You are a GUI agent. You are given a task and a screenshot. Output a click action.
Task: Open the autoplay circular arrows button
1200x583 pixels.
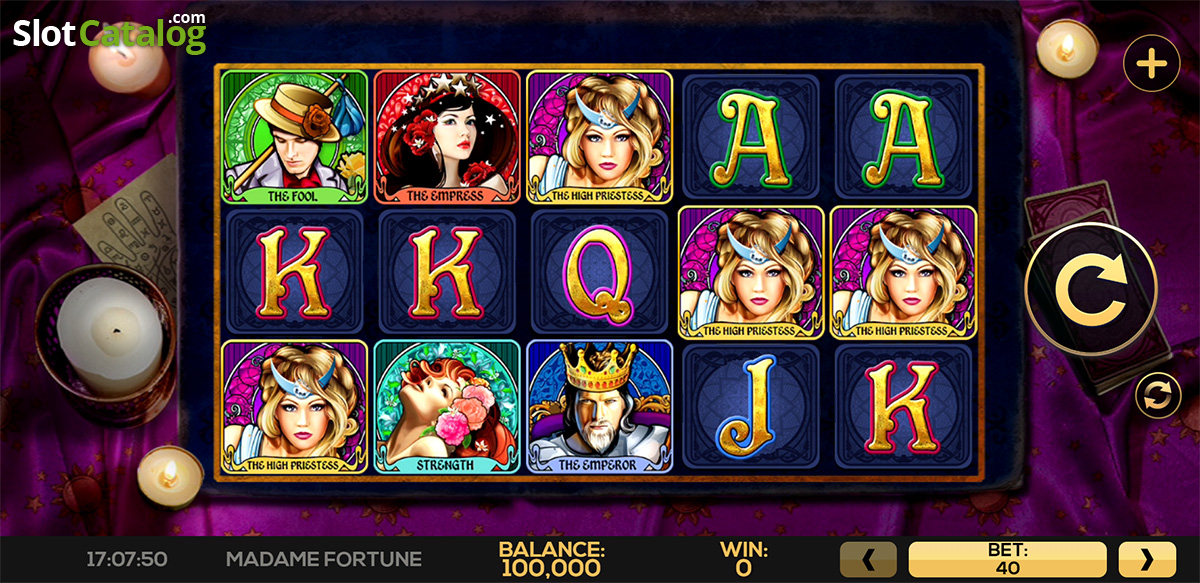click(x=1158, y=395)
